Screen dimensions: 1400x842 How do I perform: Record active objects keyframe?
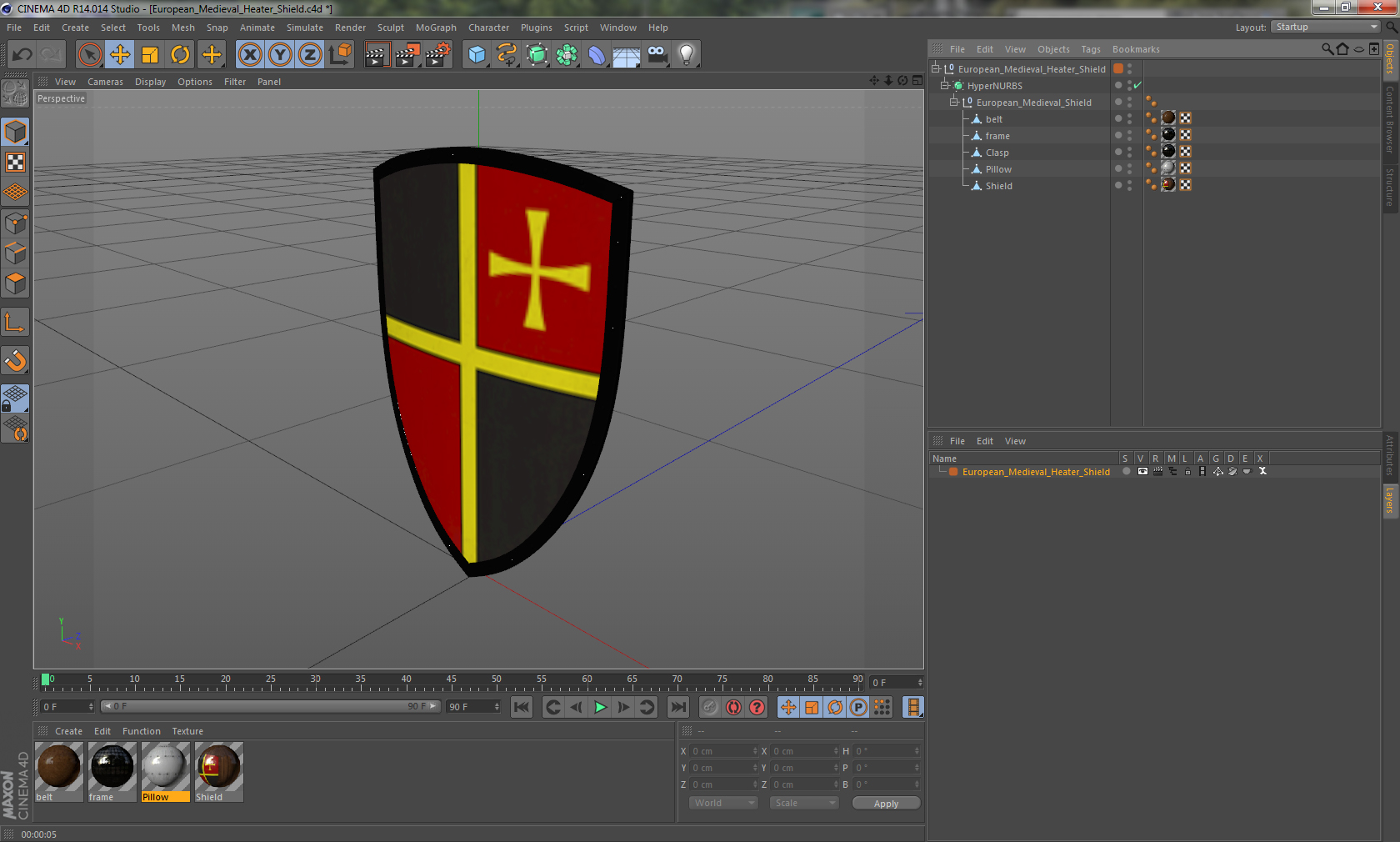point(710,707)
